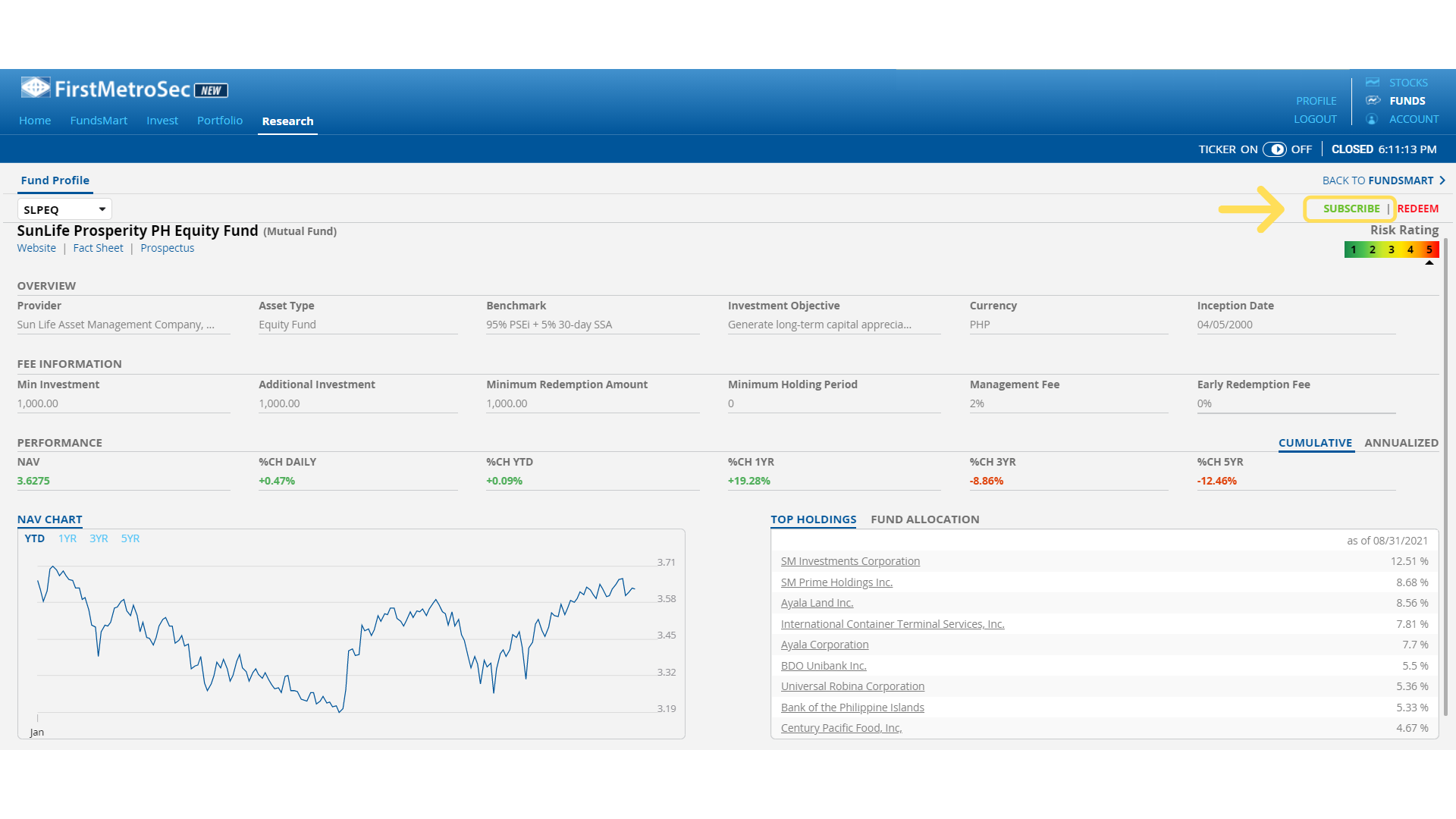The image size is (1456, 819).
Task: Select risk rating level 1 swatch
Action: tap(1354, 249)
